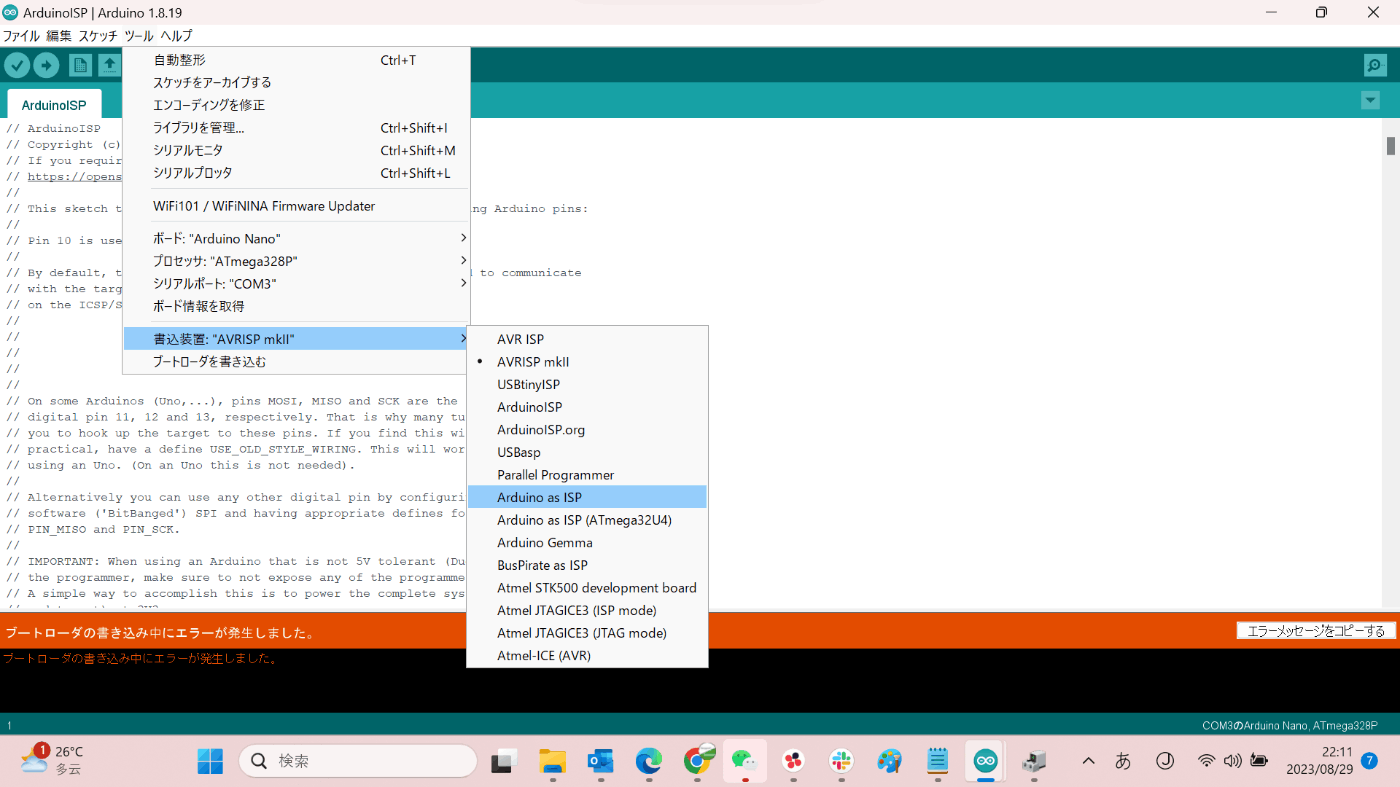Select the ArduinoISP sketch tab
This screenshot has width=1400, height=787.
(x=54, y=105)
